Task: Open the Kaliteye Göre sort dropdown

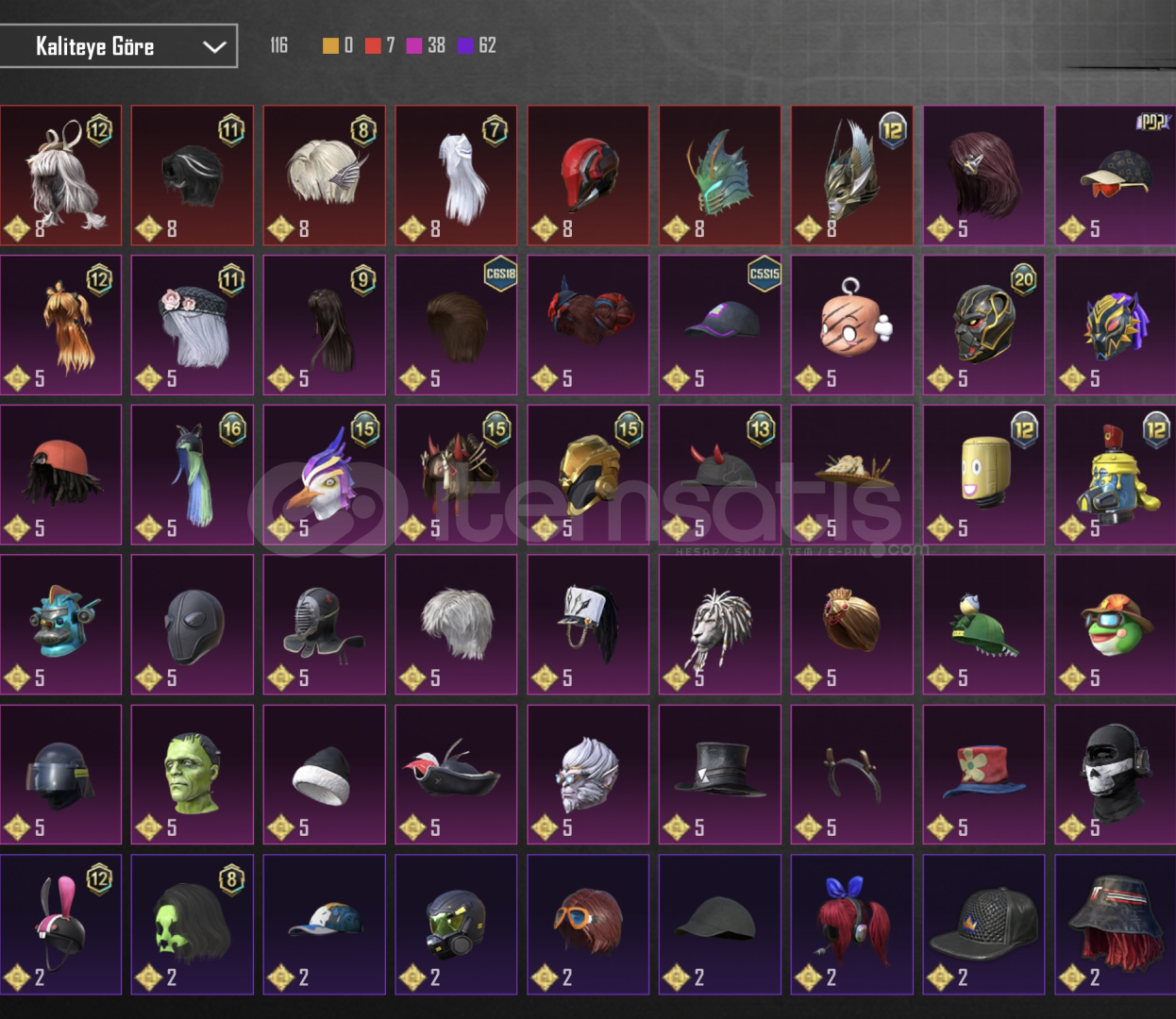Action: pyautogui.click(x=118, y=46)
